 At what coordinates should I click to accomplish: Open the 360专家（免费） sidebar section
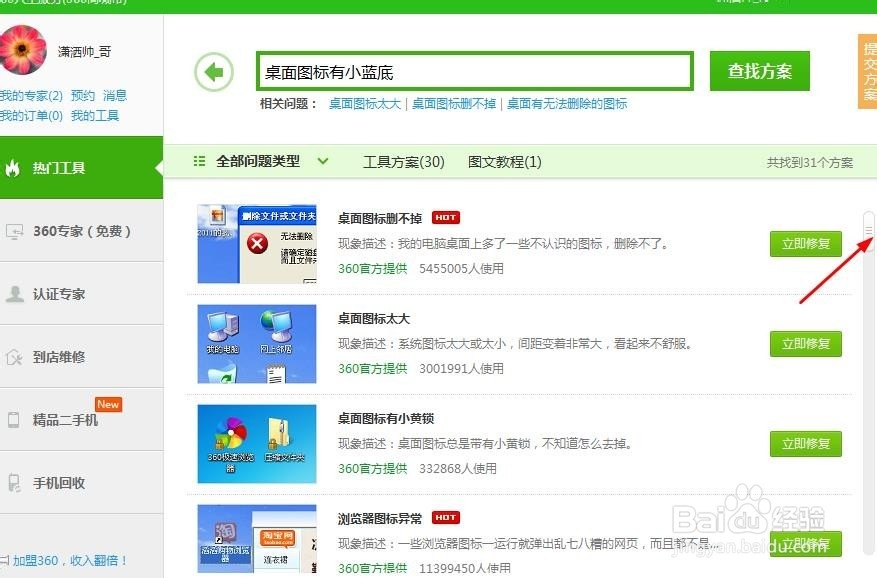82,231
